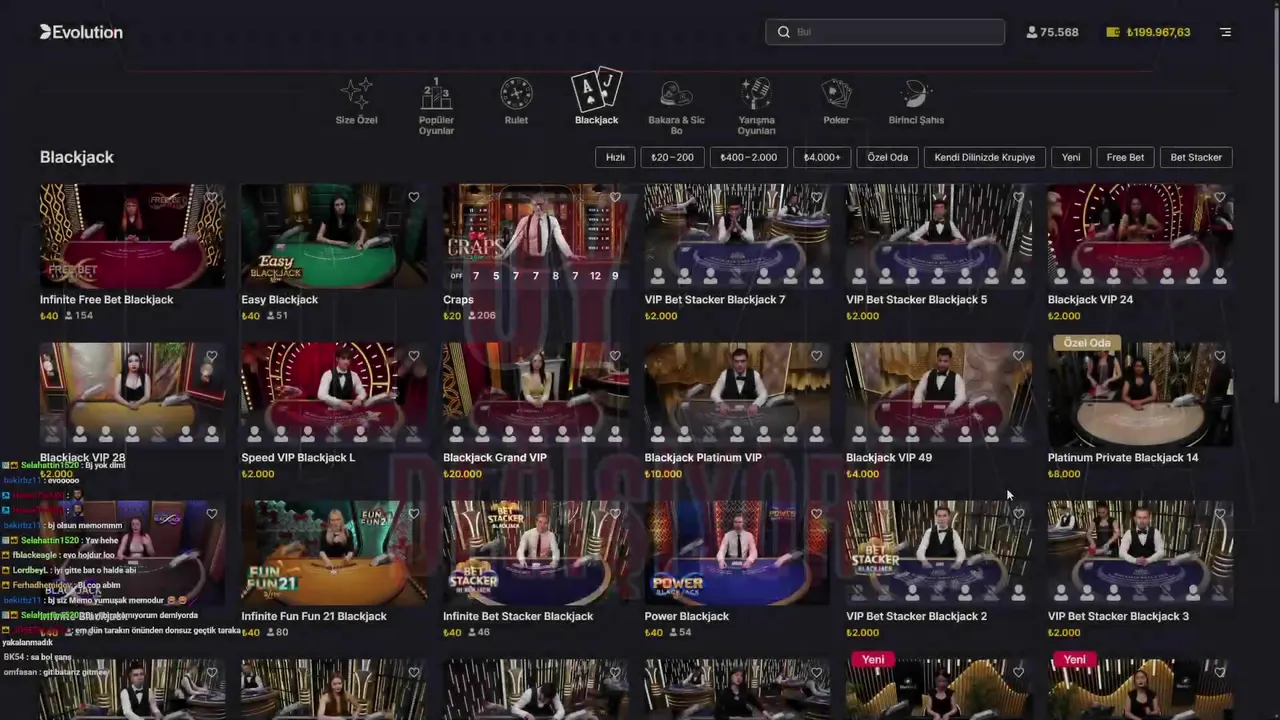Viewport: 1280px width, 720px height.
Task: Open the Rulet category icon
Action: (x=516, y=94)
